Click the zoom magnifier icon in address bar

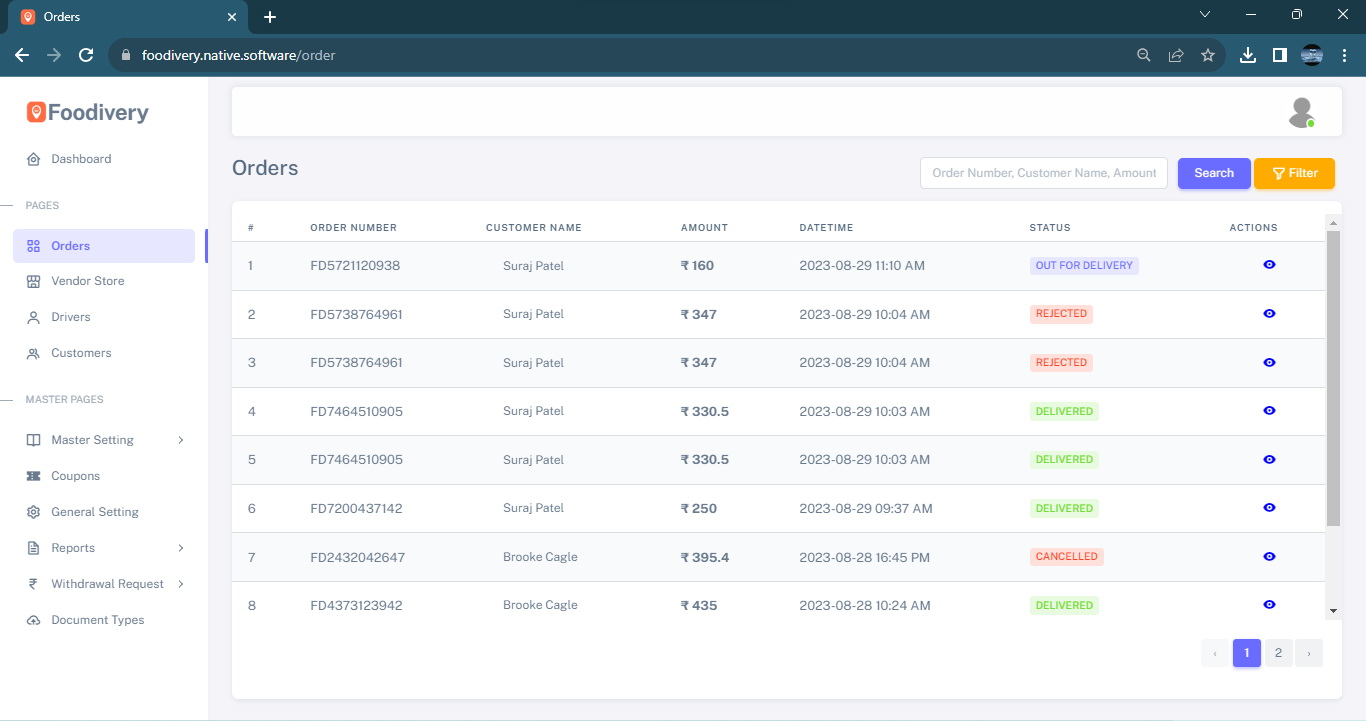pyautogui.click(x=1144, y=55)
